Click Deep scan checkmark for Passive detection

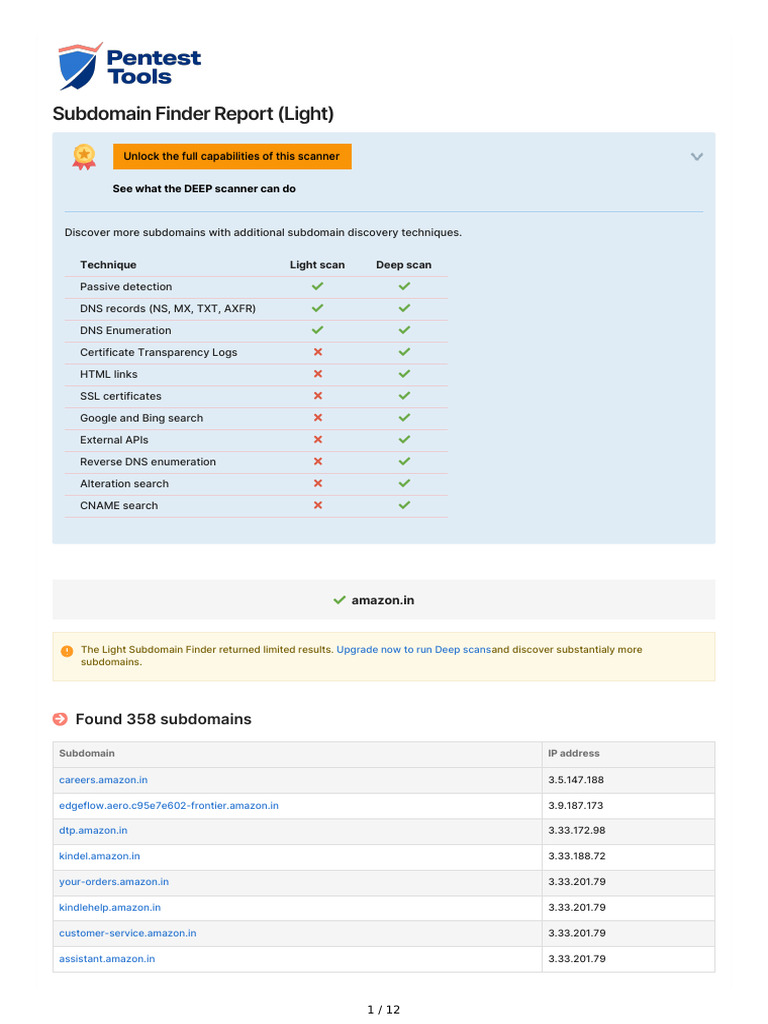404,286
